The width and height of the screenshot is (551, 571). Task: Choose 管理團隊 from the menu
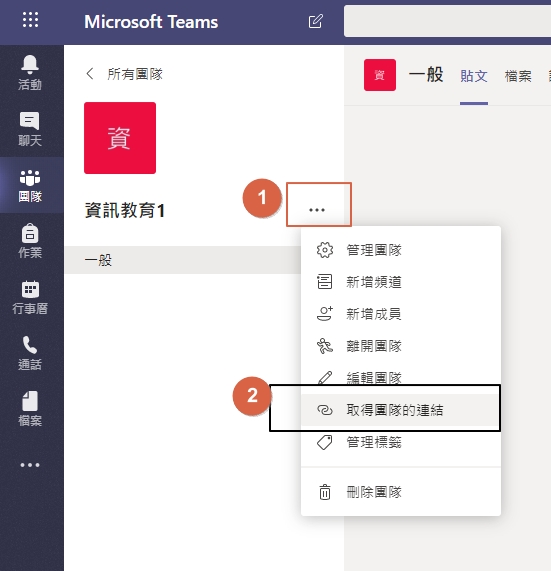click(x=401, y=250)
